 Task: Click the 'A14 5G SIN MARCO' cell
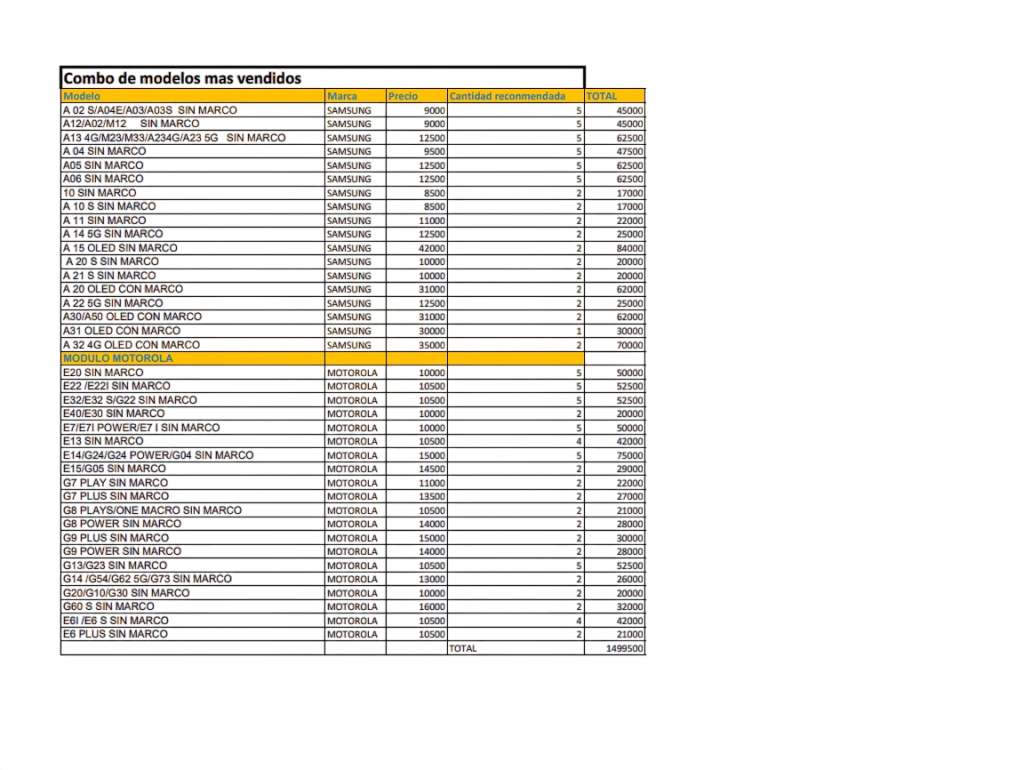114,234
